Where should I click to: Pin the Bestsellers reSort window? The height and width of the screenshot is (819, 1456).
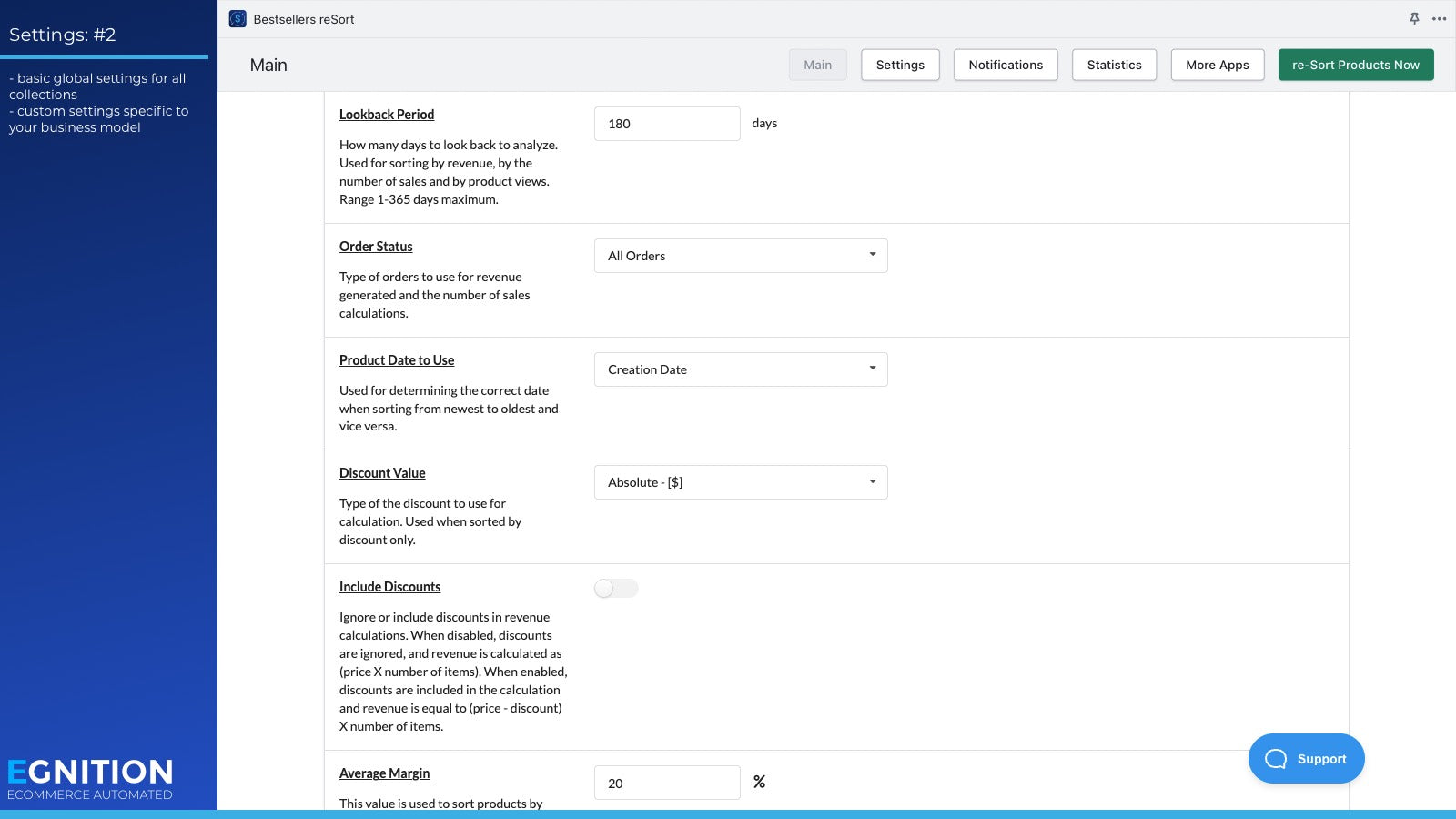(1413, 18)
